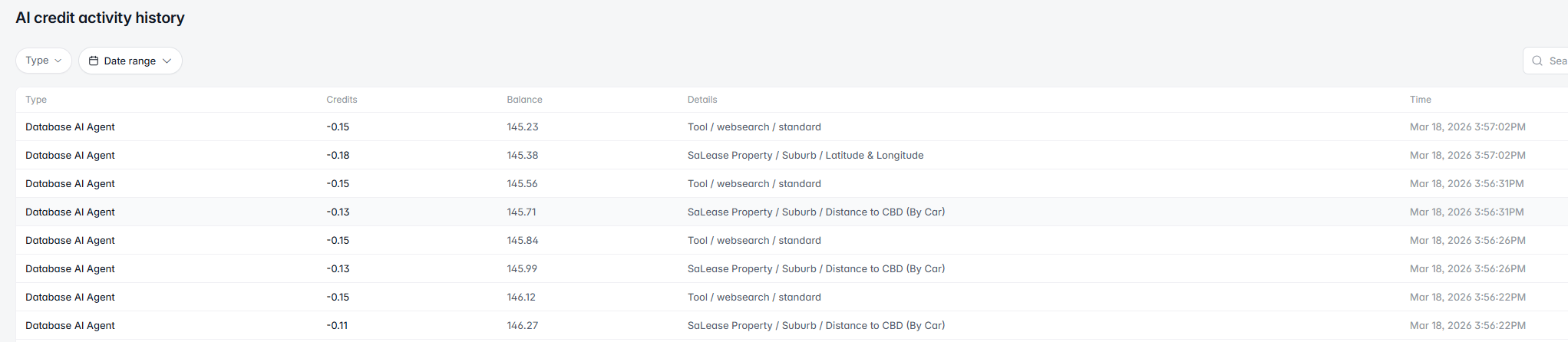Click the Time column header

point(1420,100)
